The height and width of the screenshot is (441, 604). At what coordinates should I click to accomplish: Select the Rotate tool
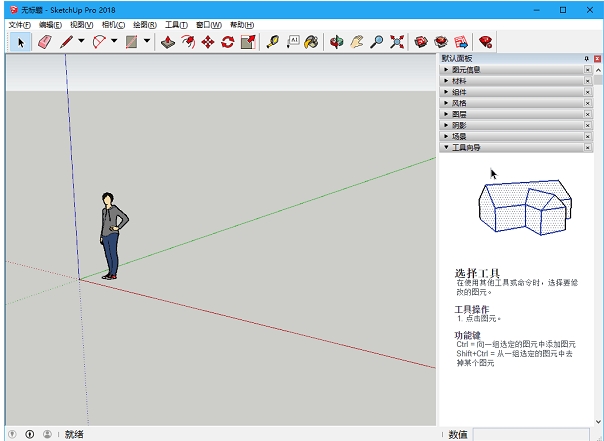(x=228, y=42)
